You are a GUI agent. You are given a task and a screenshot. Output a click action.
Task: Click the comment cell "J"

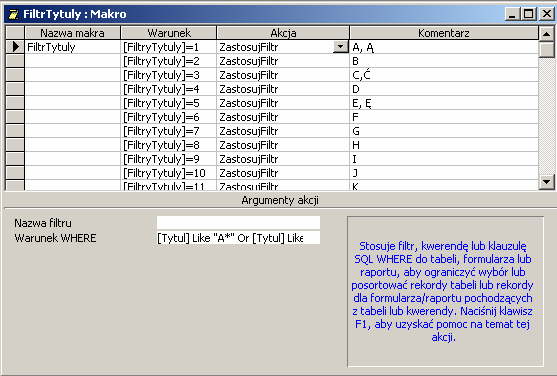444,173
